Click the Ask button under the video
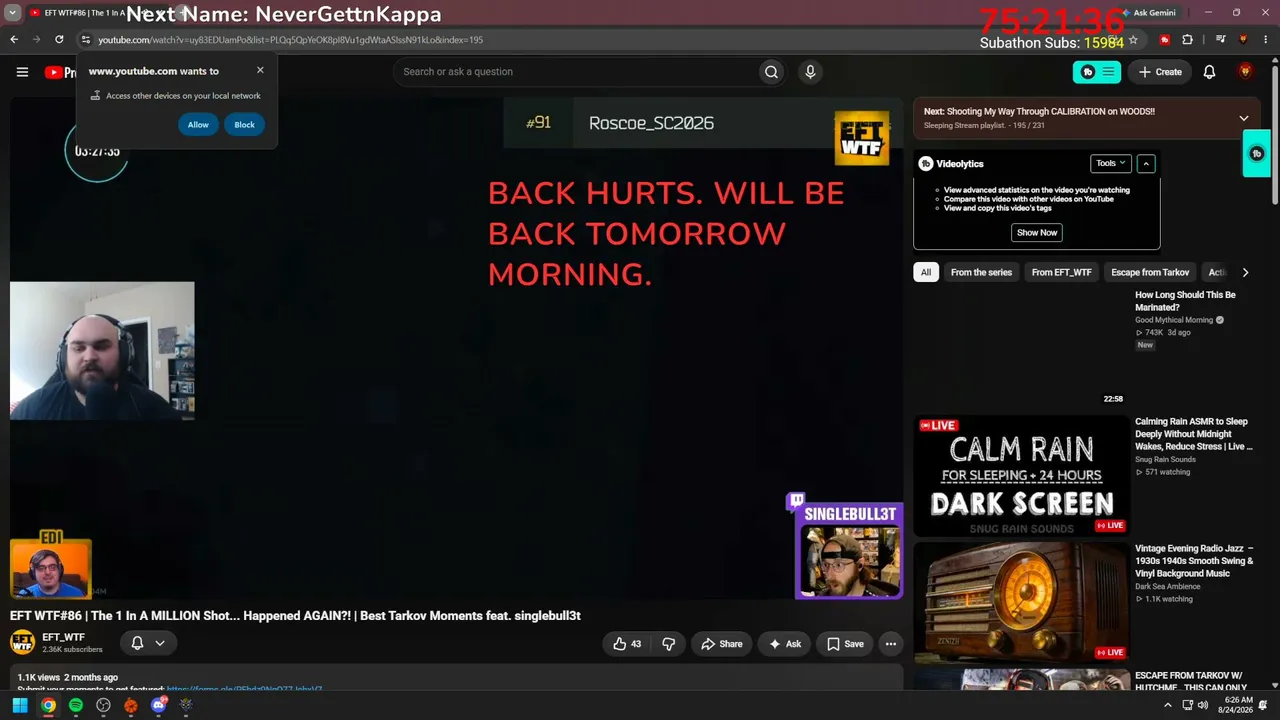Viewport: 1280px width, 720px height. point(784,644)
